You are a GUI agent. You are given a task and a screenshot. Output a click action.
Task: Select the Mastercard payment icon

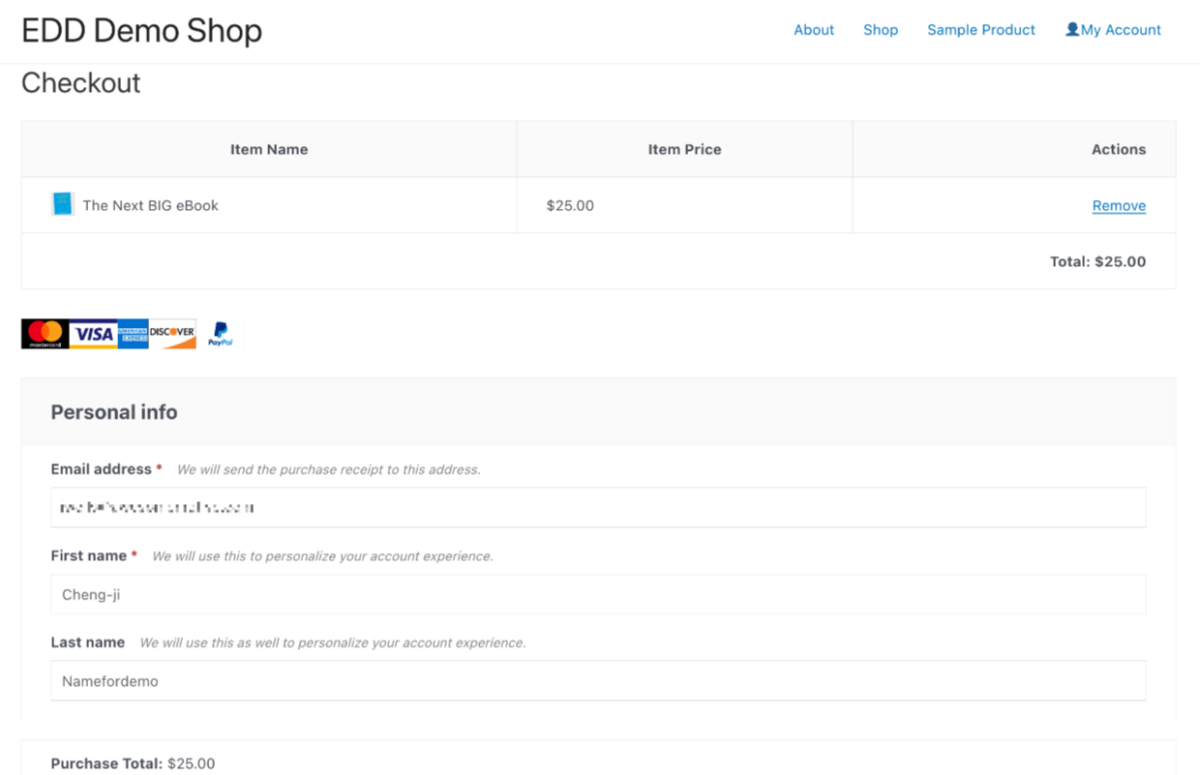pos(43,333)
